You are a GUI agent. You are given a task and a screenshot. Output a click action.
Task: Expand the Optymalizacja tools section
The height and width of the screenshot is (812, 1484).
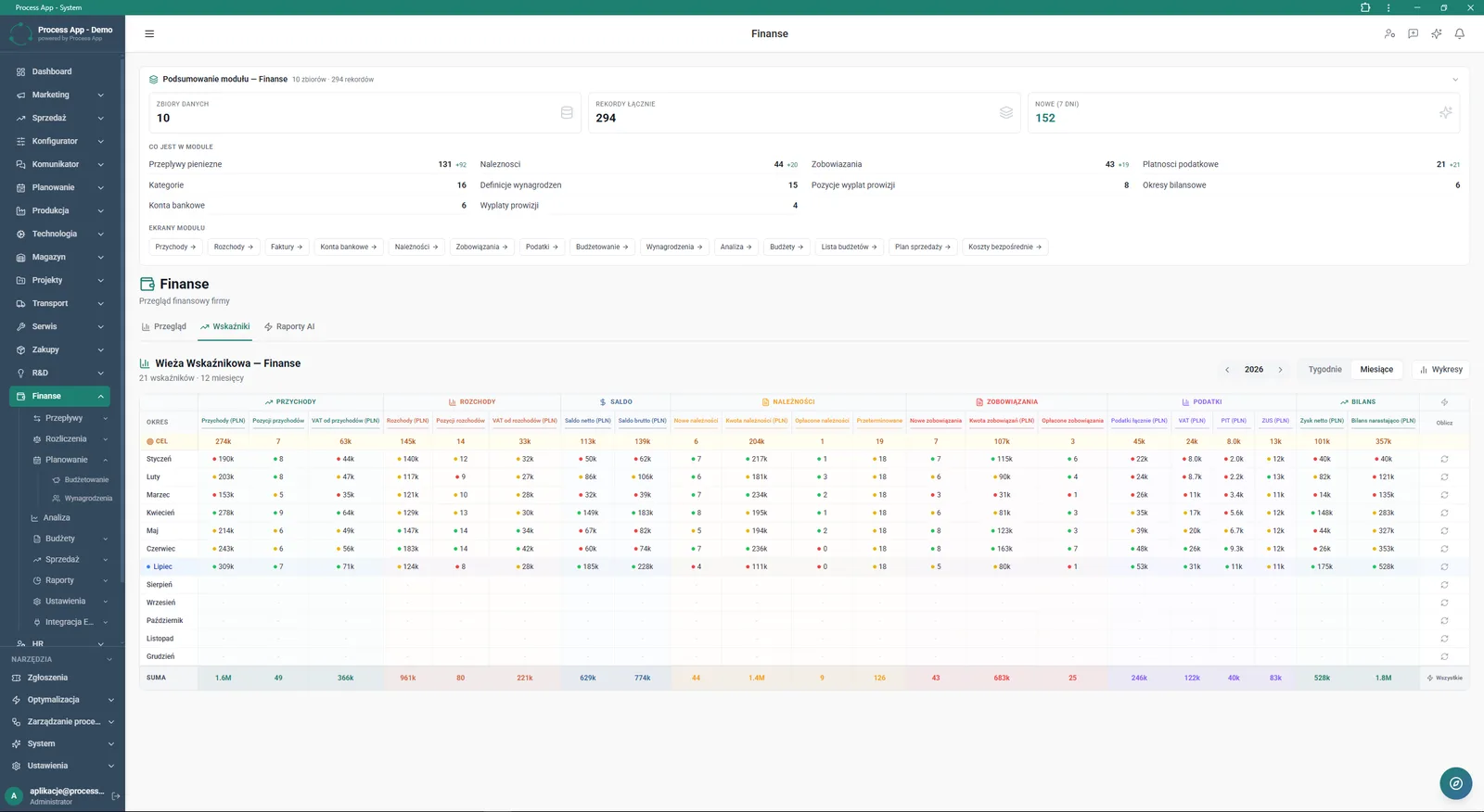(62, 700)
